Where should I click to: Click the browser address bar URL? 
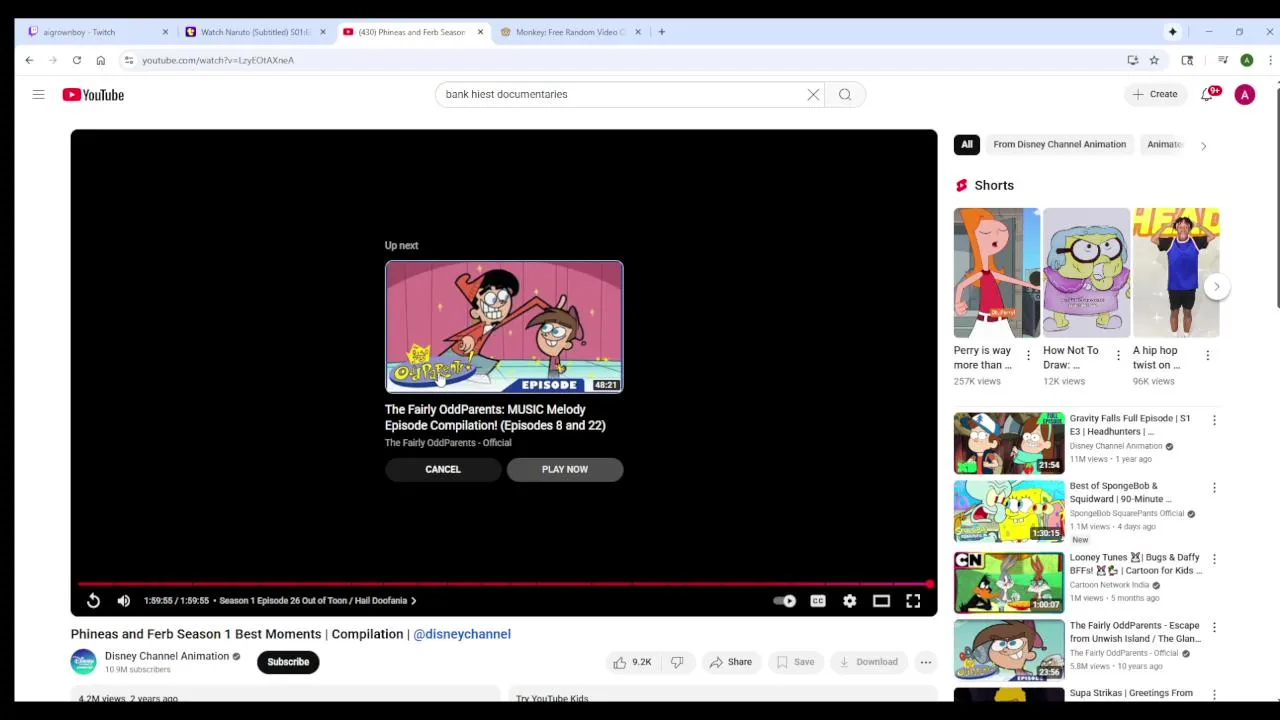(x=218, y=60)
